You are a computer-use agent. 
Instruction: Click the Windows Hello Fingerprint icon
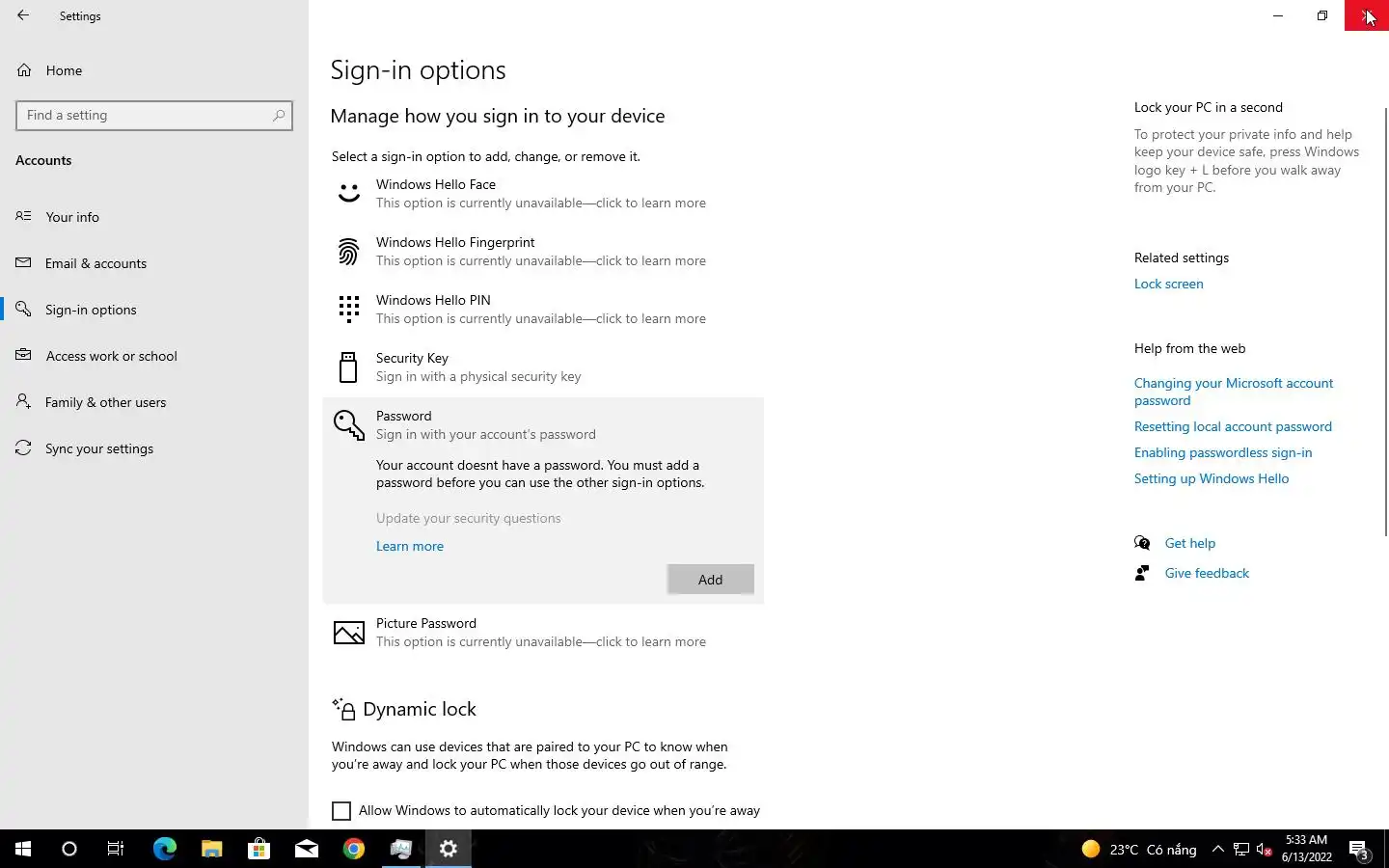tap(348, 252)
